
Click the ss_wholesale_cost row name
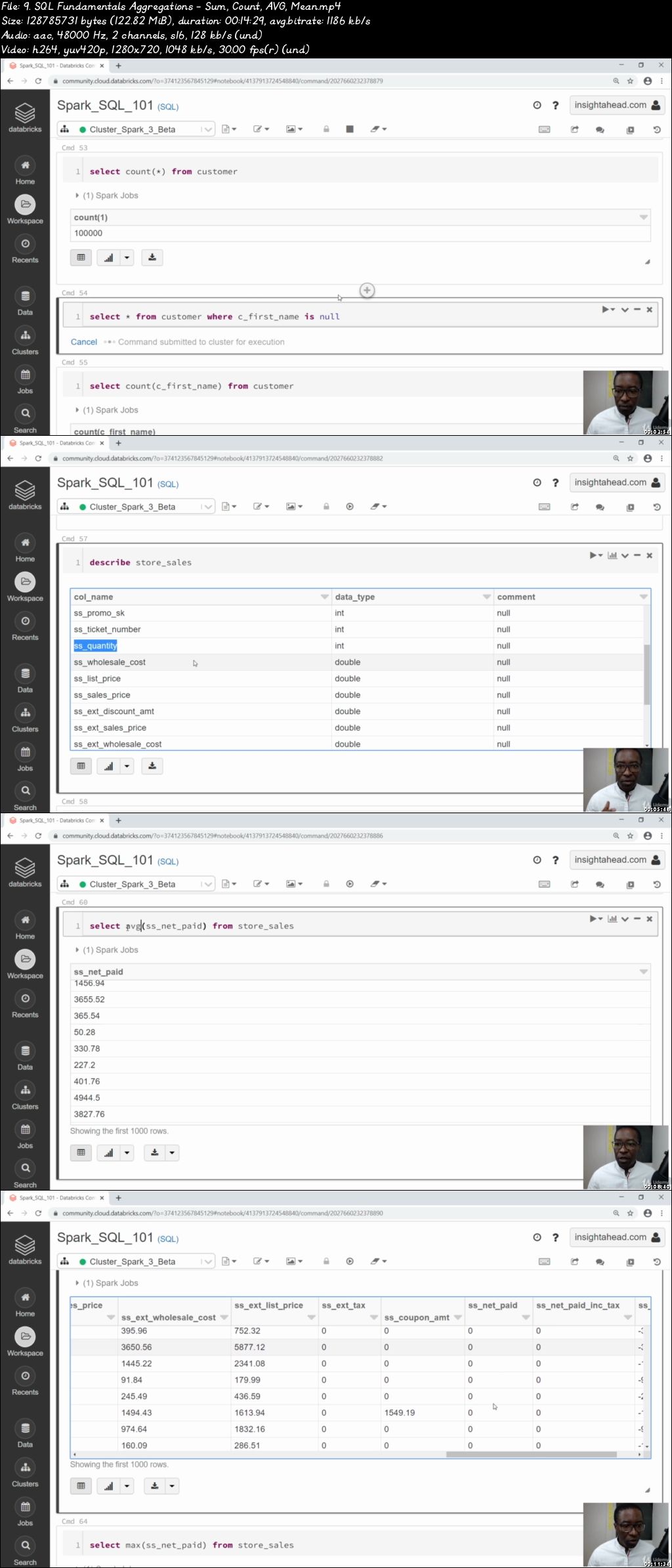click(110, 662)
